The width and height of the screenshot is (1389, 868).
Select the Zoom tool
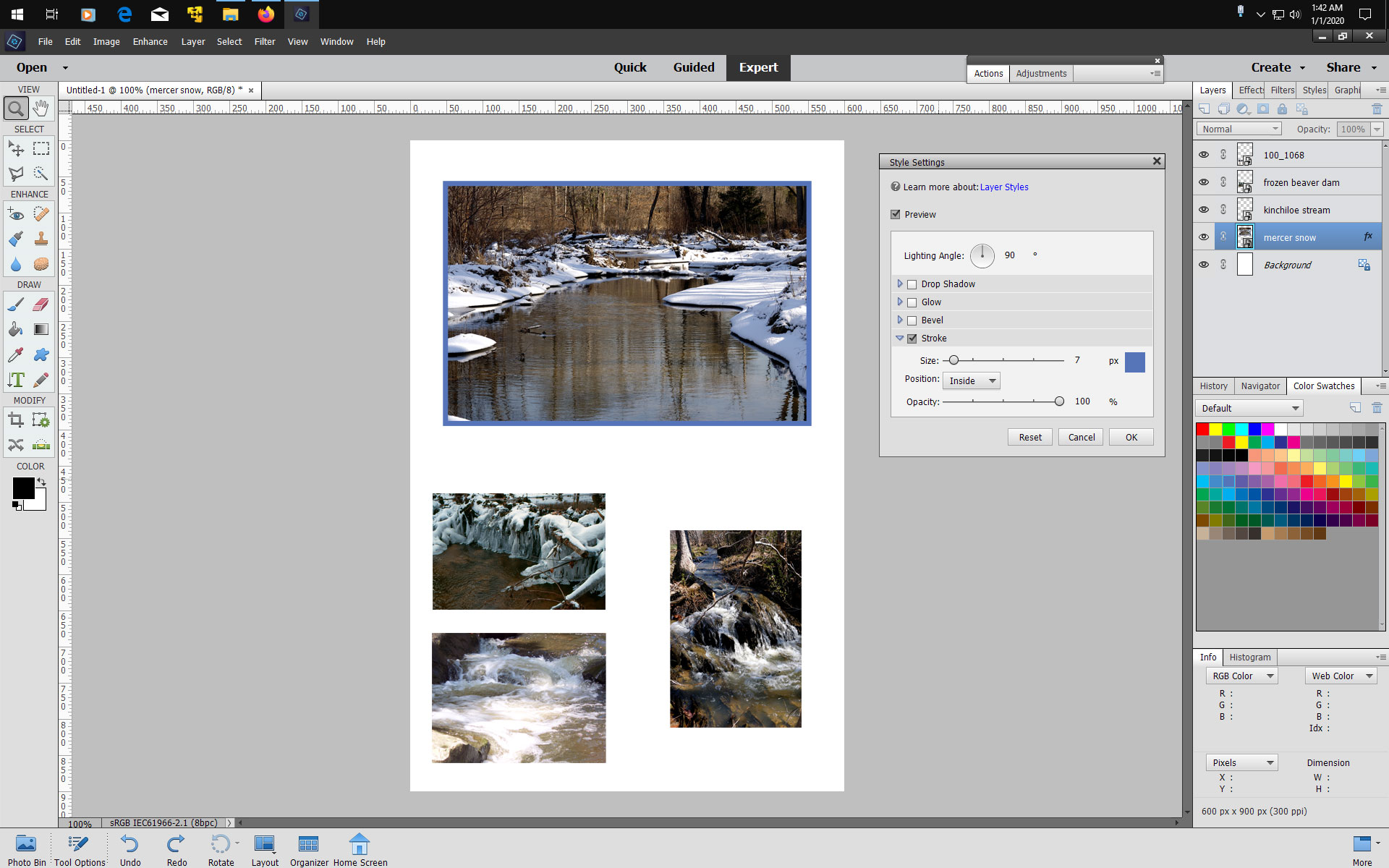tap(15, 107)
